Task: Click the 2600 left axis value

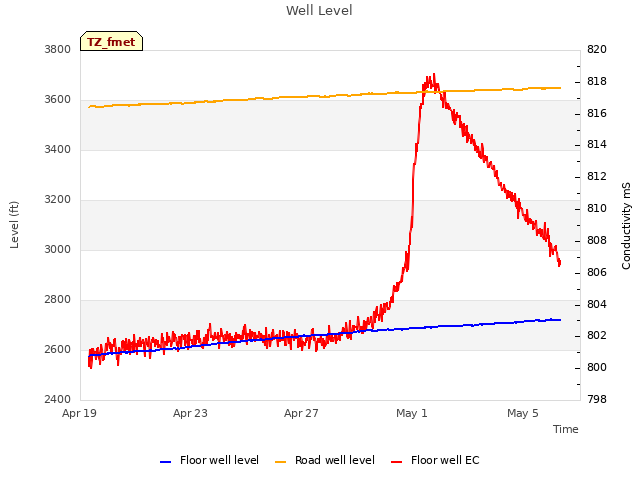Action: 58,349
